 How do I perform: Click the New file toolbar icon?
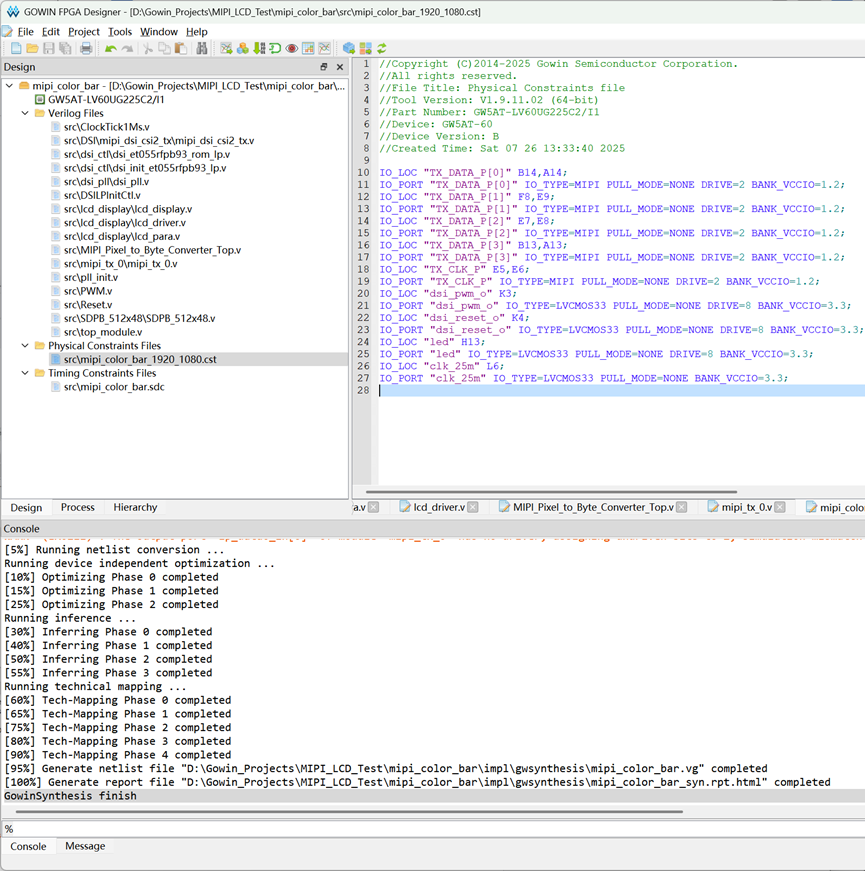(16, 48)
